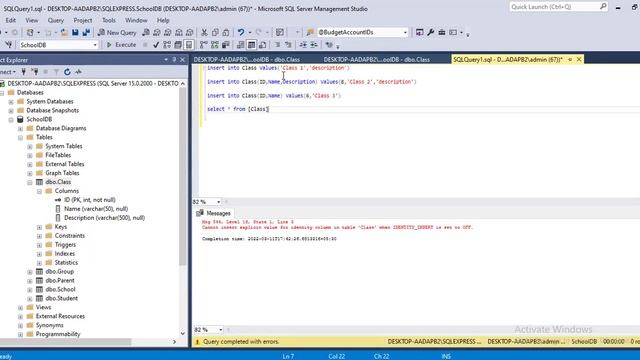Viewport: 640px width, 360px height.
Task: Click the Paste icon in toolbar
Action: coord(226,32)
